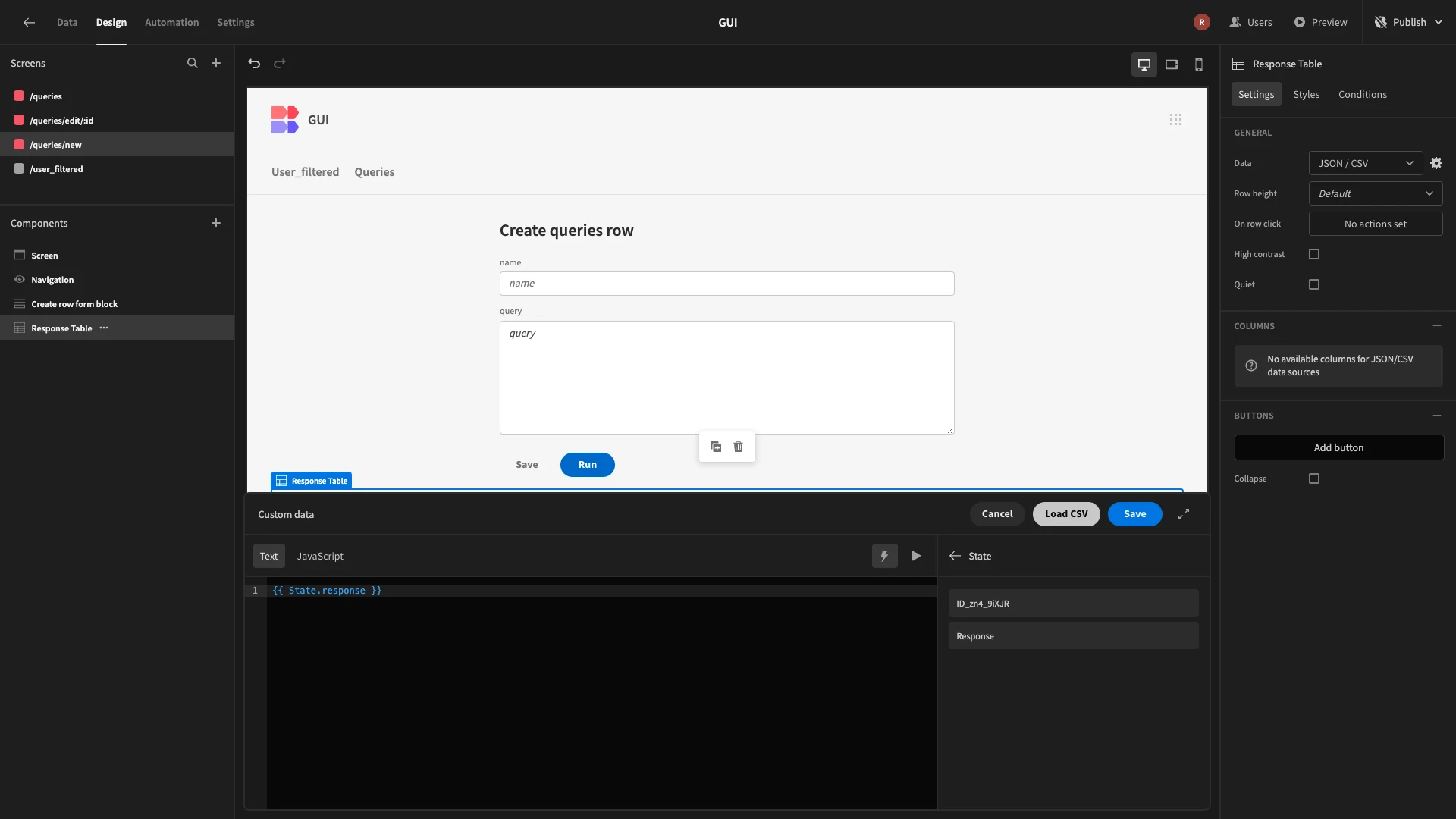1456x819 pixels.
Task: Open the Publish dropdown
Action: 1408,22
